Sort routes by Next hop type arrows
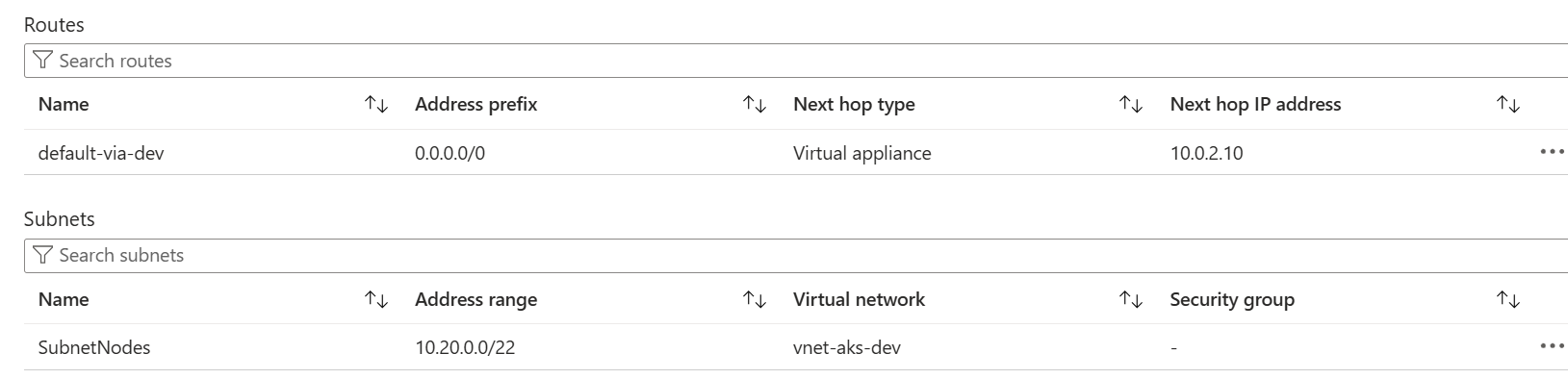The image size is (1568, 379). click(1131, 105)
